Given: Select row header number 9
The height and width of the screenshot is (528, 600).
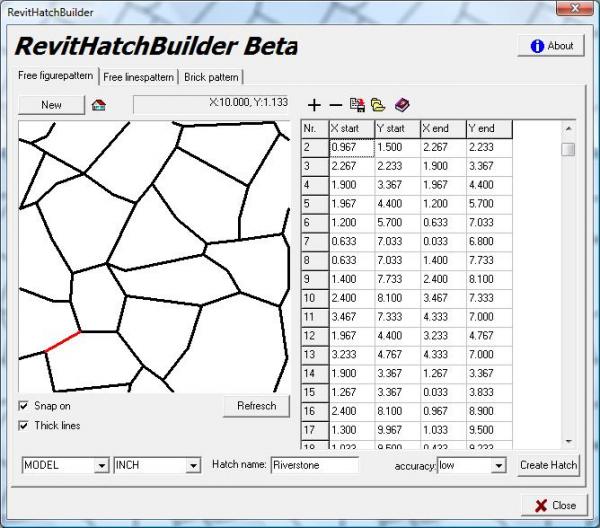Looking at the screenshot, I should [x=315, y=279].
